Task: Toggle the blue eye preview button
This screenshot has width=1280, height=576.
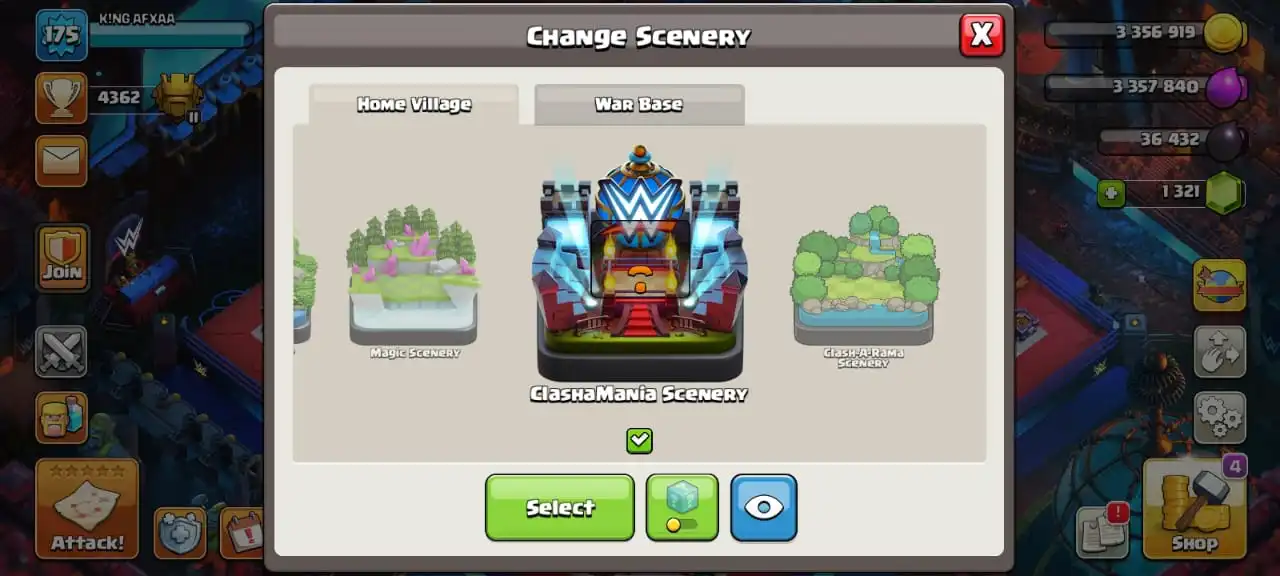Action: [x=764, y=507]
